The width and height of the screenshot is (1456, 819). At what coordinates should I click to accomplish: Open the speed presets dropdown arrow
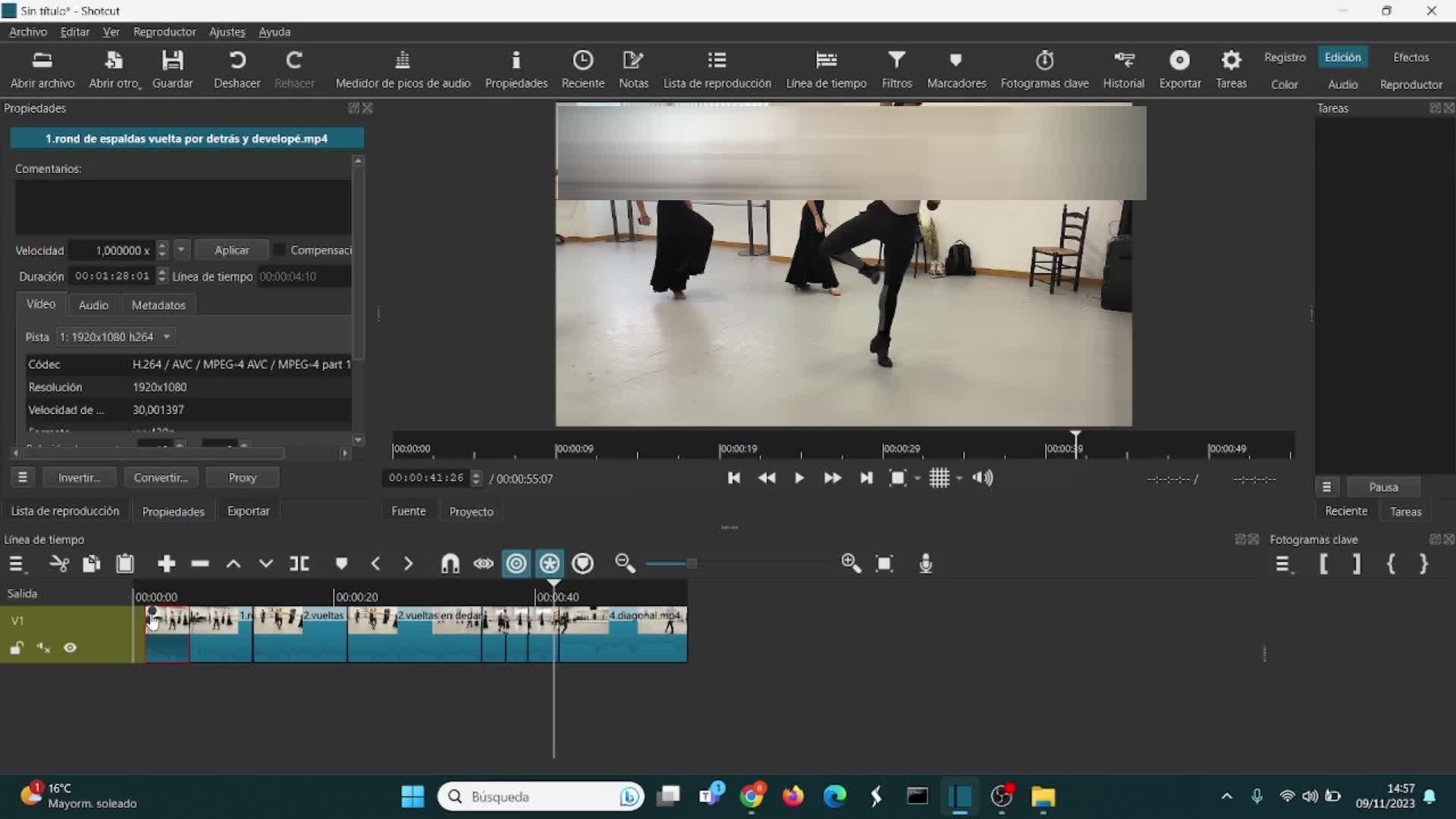click(x=181, y=249)
